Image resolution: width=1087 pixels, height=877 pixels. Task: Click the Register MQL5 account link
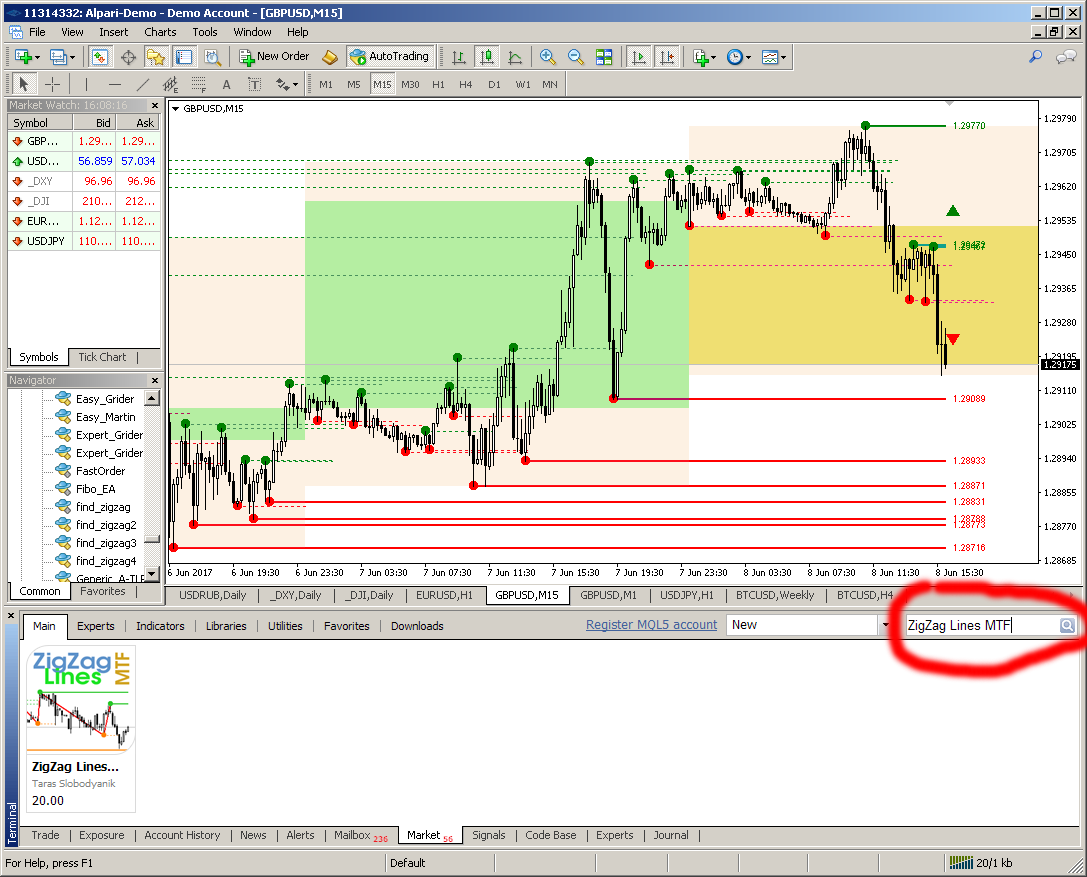(x=652, y=625)
